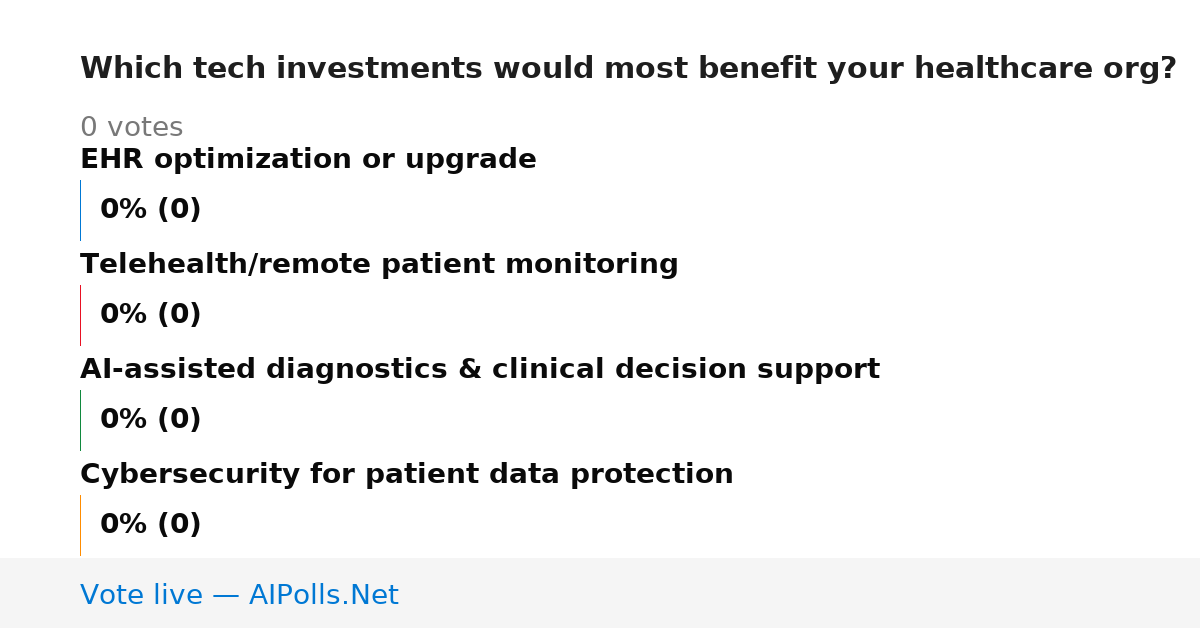Choose Cybersecurity for patient data protection option
This screenshot has height=628, width=1200.
(407, 475)
